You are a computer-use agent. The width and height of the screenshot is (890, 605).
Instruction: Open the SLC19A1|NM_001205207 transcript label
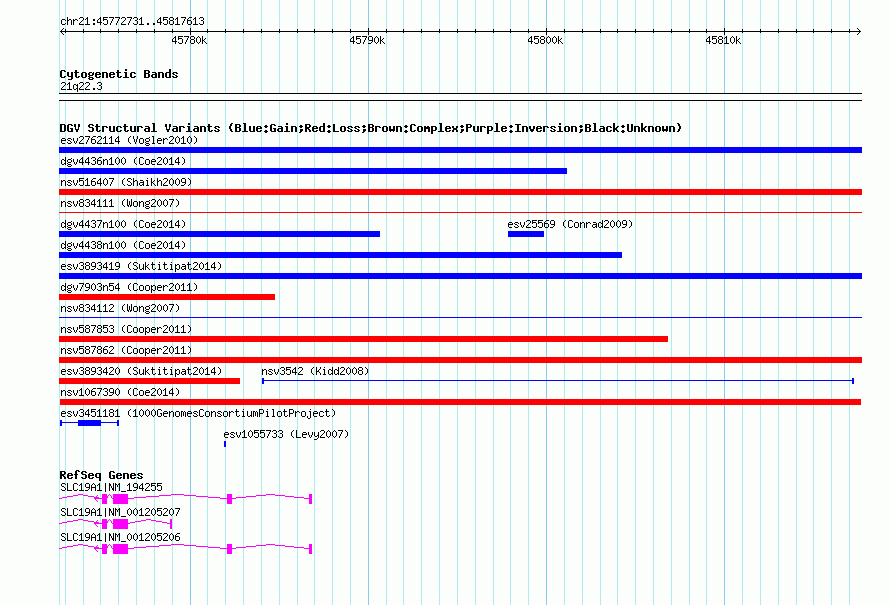(x=120, y=512)
